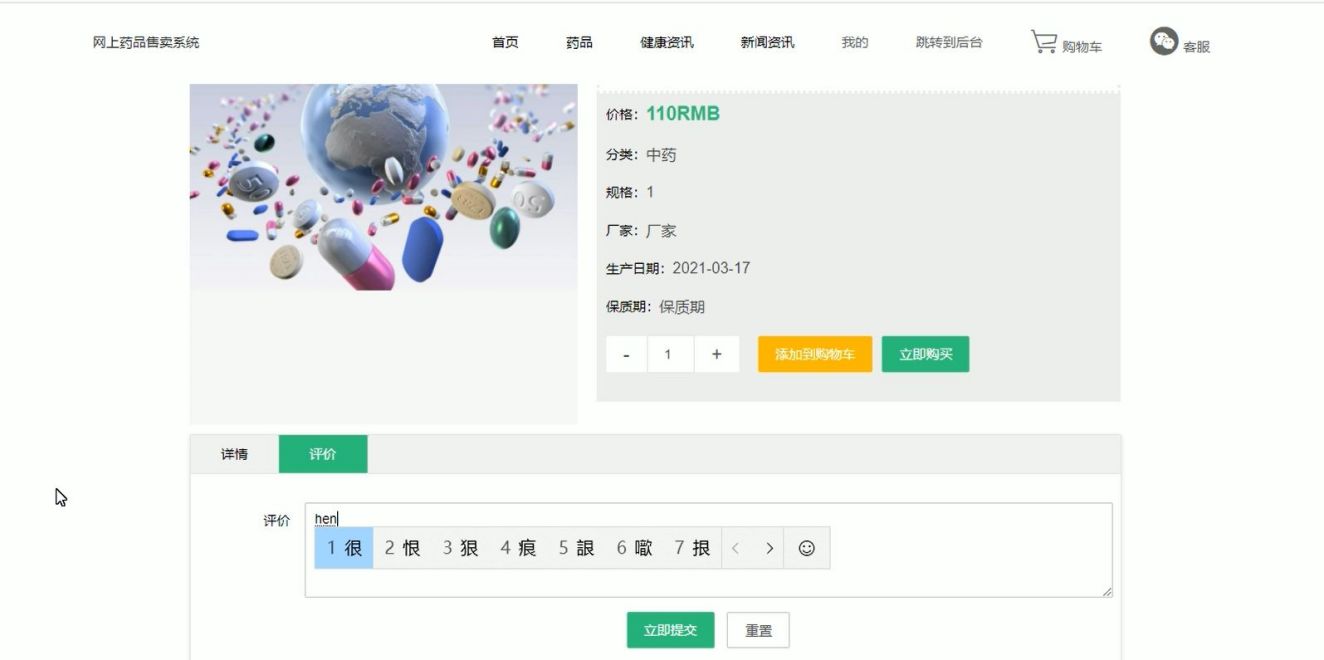
Task: Open the customer service chat icon
Action: click(1163, 41)
